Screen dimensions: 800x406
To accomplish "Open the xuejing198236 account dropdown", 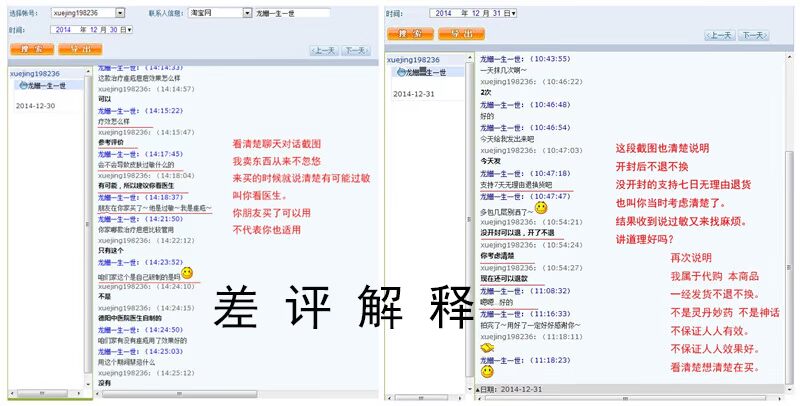I will pos(120,13).
